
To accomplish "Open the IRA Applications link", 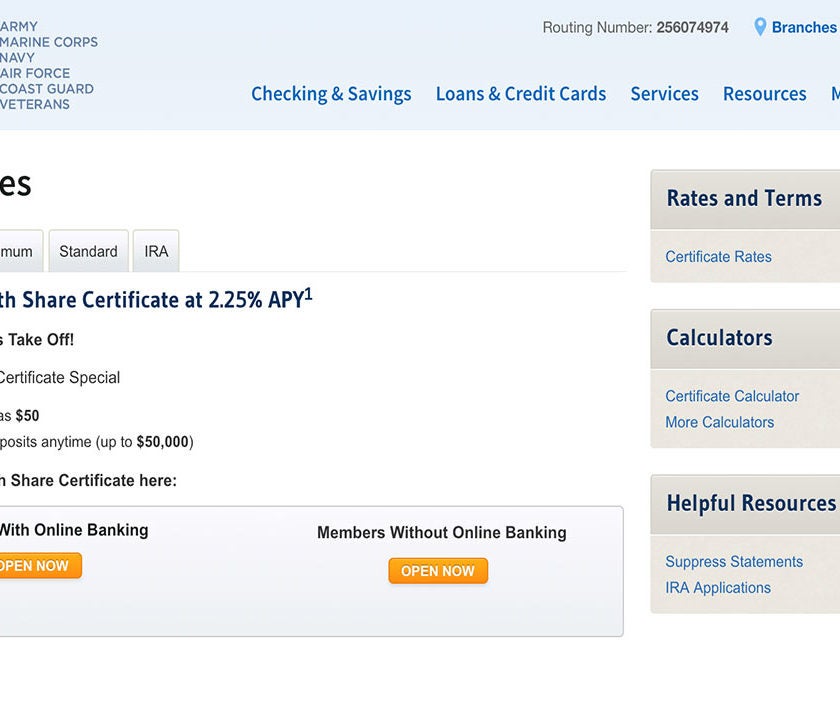I will point(718,588).
